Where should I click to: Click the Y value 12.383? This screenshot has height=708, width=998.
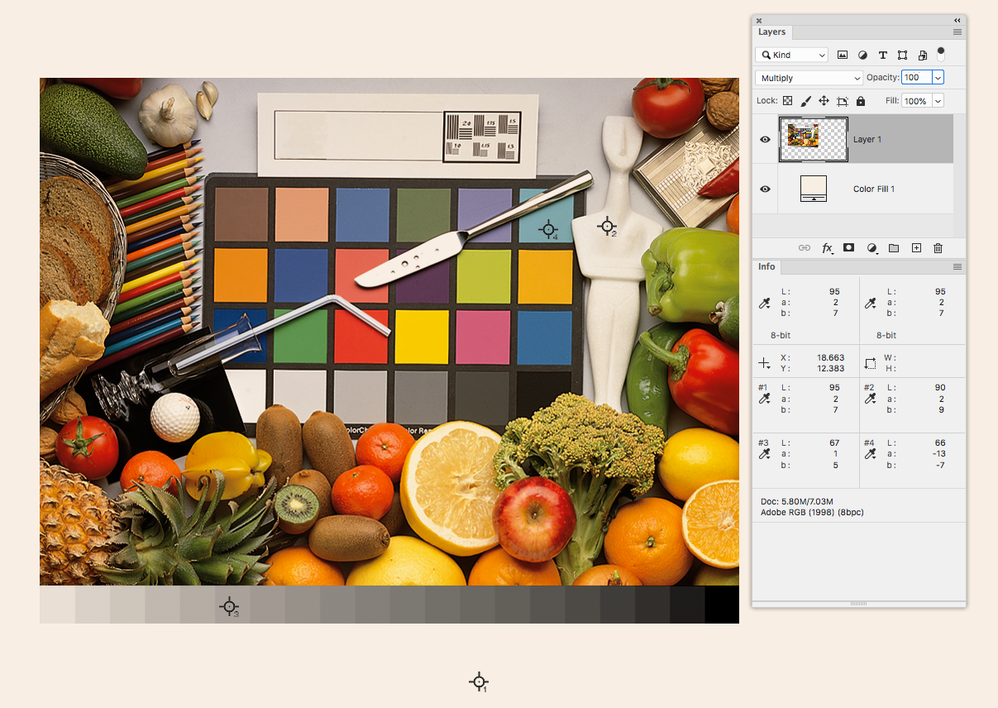click(831, 369)
